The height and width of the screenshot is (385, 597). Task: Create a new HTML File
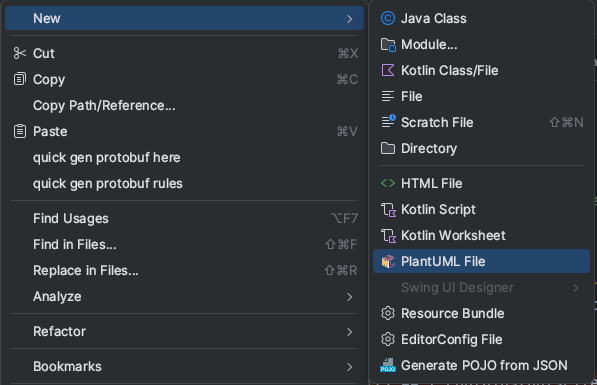pyautogui.click(x=481, y=183)
